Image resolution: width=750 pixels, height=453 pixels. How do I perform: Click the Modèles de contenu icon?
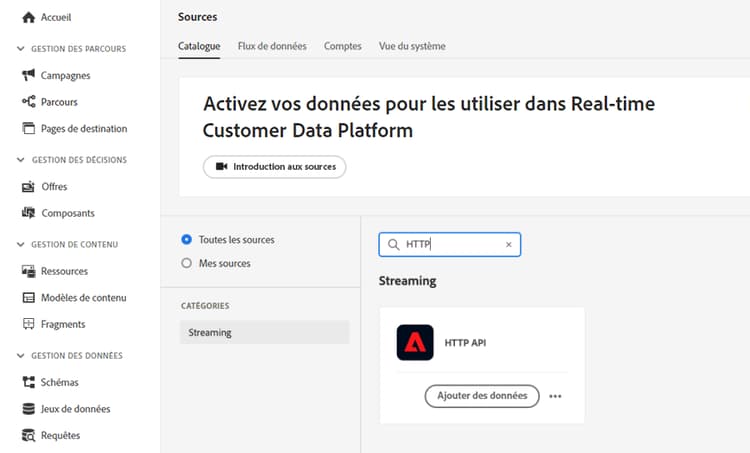(29, 298)
